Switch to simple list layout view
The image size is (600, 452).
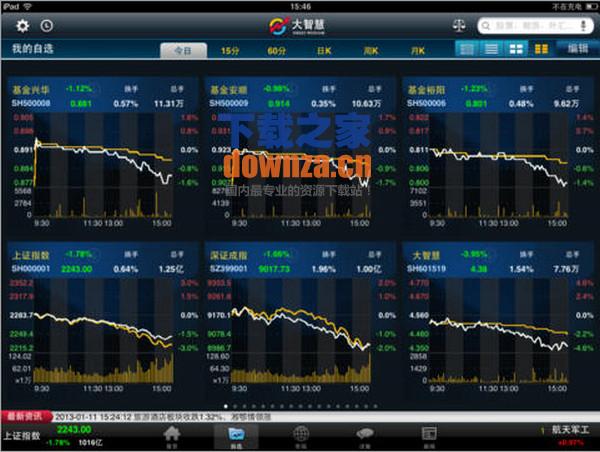491,49
